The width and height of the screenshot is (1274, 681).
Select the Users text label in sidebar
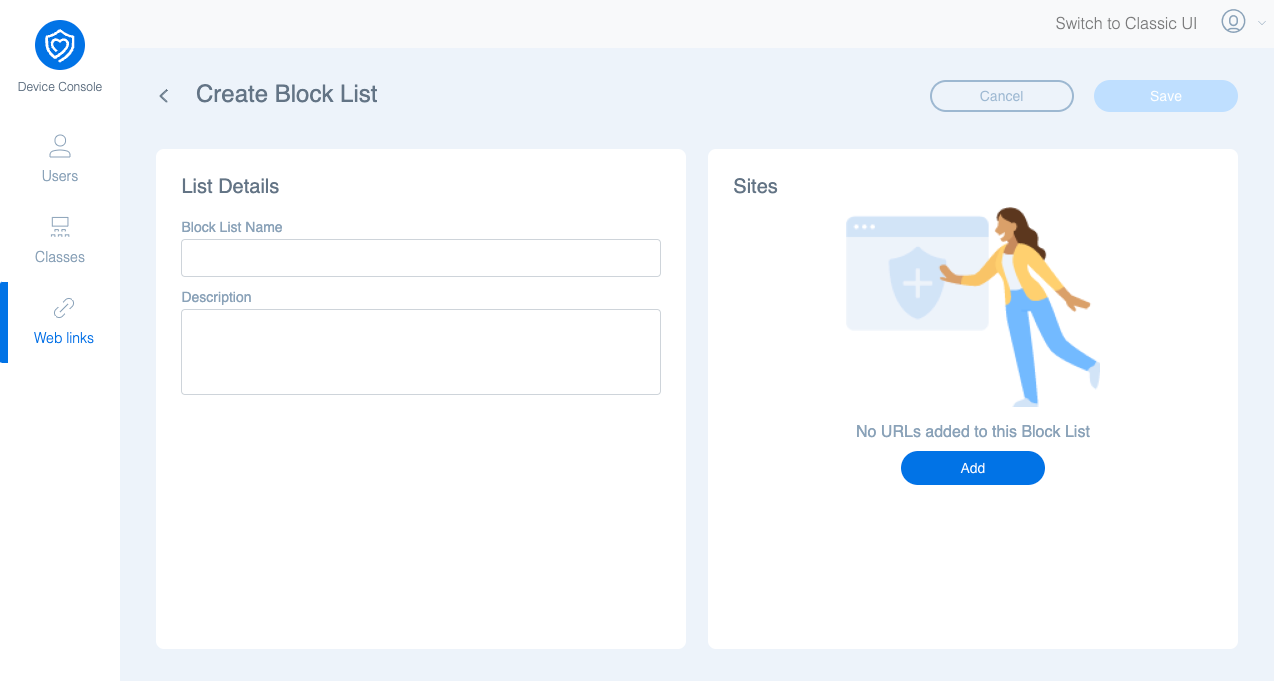60,176
